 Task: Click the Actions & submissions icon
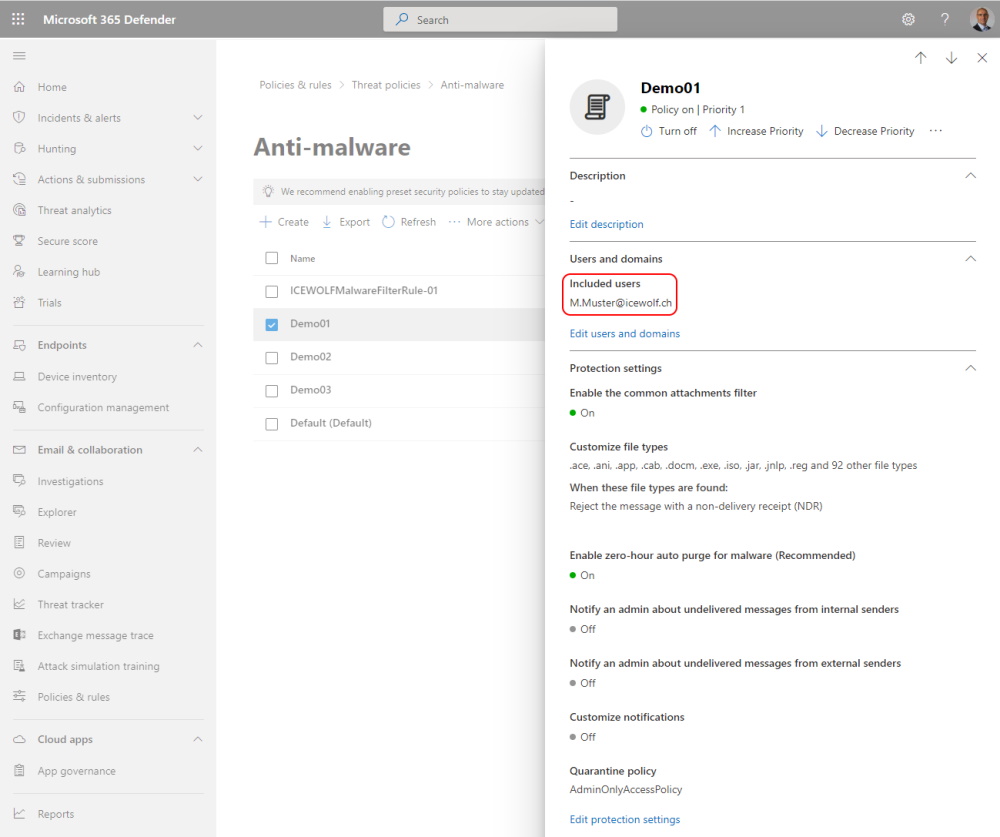point(19,179)
